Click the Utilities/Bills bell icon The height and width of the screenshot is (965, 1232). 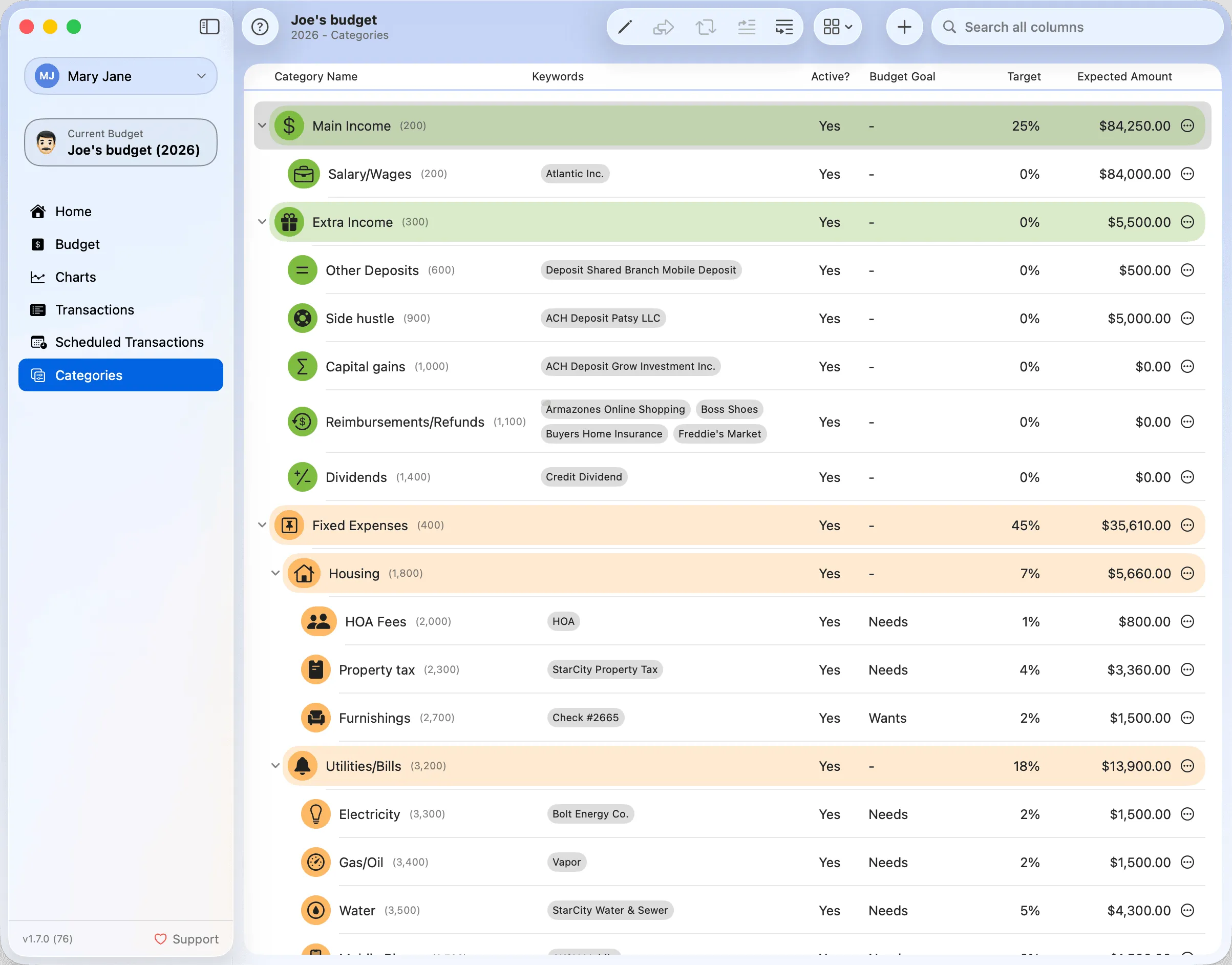302,766
